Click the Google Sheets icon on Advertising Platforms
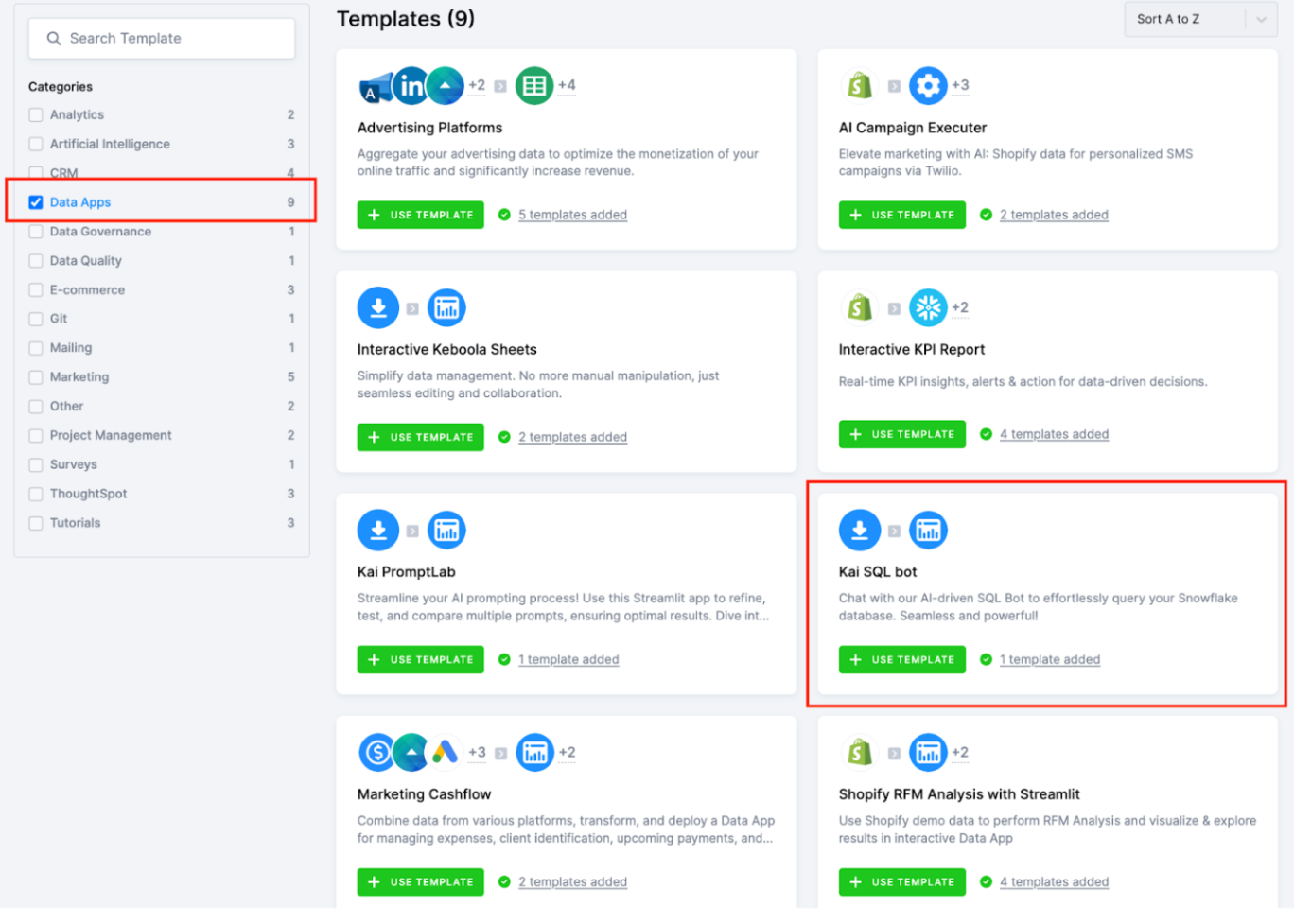The width and height of the screenshot is (1294, 924). (x=534, y=86)
